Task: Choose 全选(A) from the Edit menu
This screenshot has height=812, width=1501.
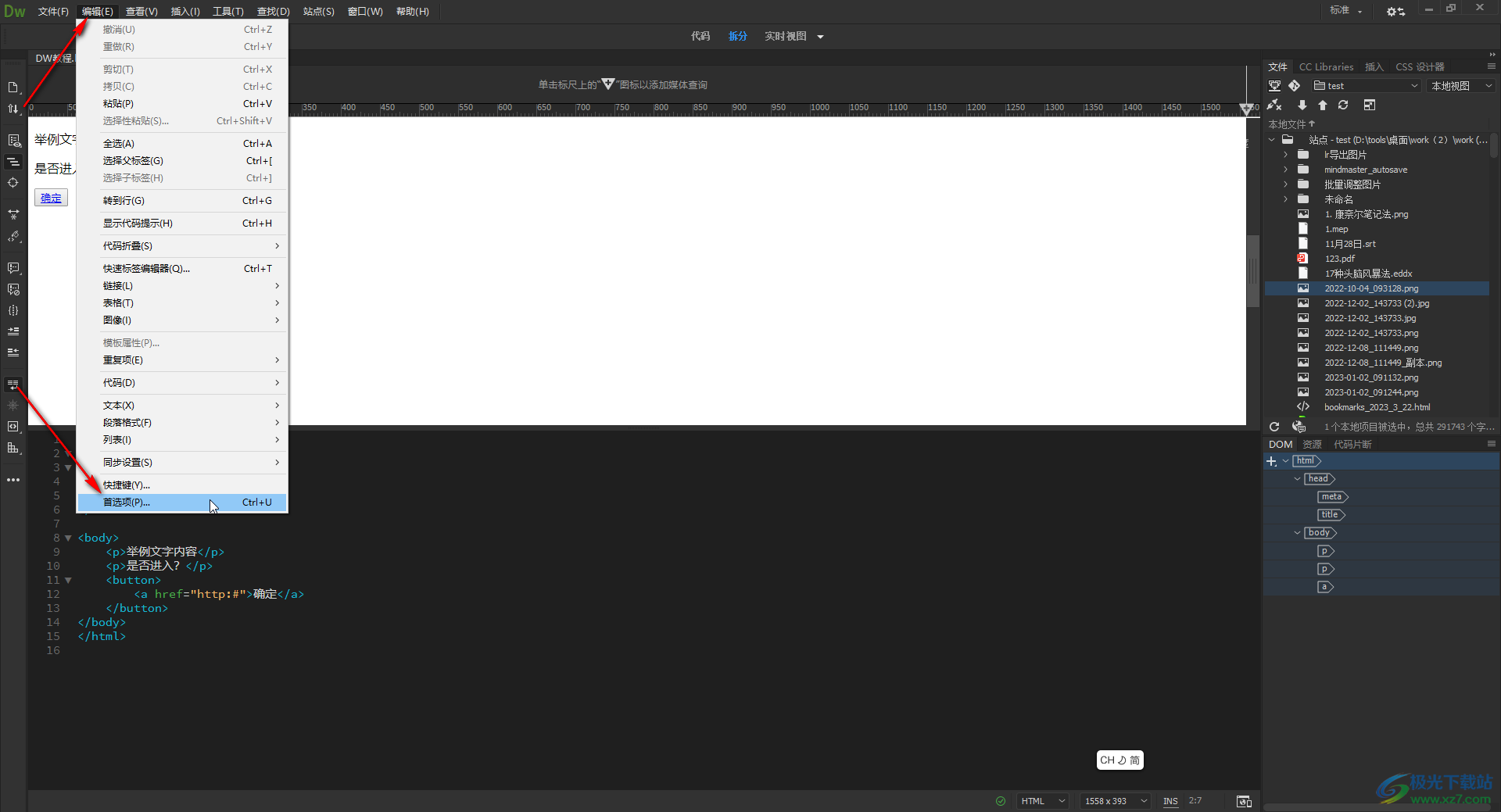Action: tap(182, 144)
